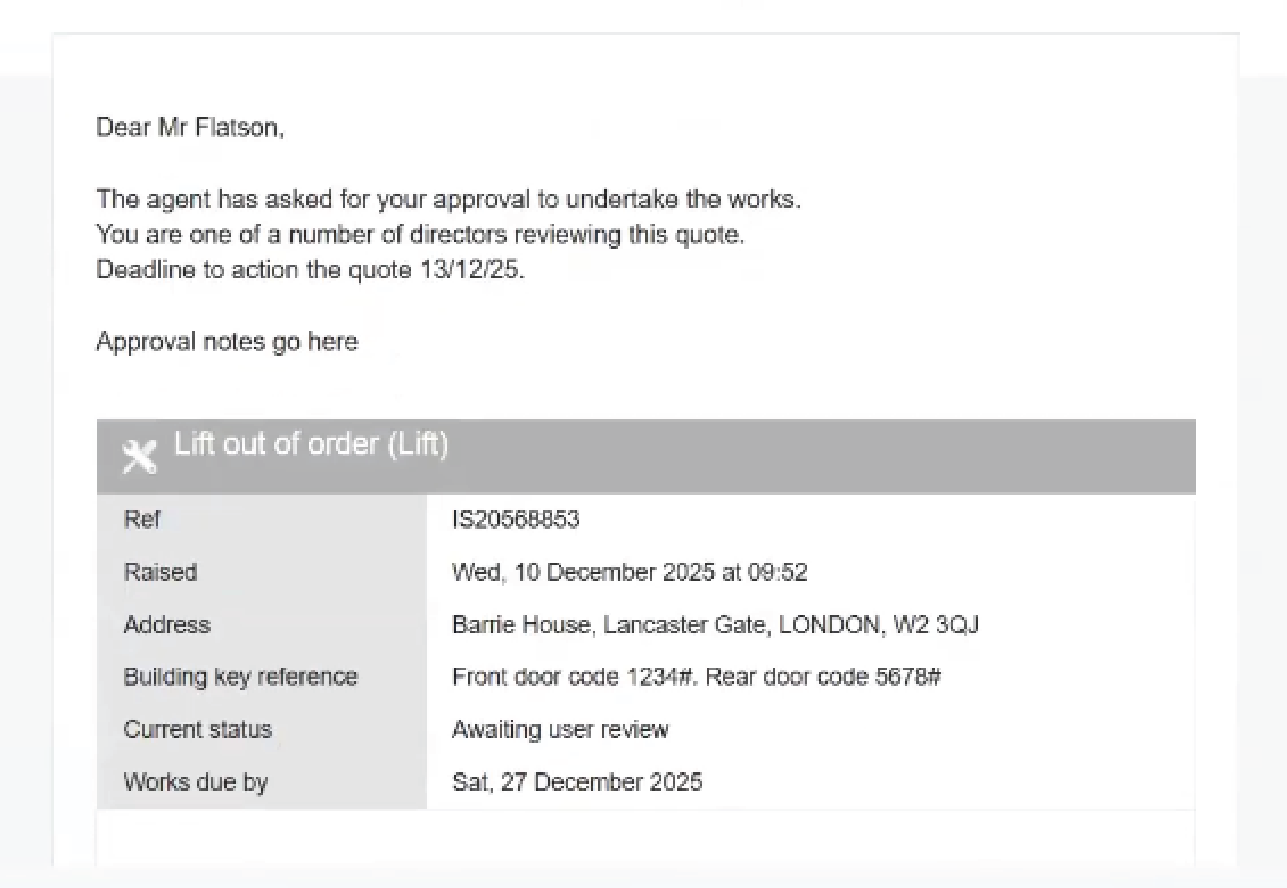Click the line about agent requesting approval
1287x888 pixels.
tap(448, 199)
